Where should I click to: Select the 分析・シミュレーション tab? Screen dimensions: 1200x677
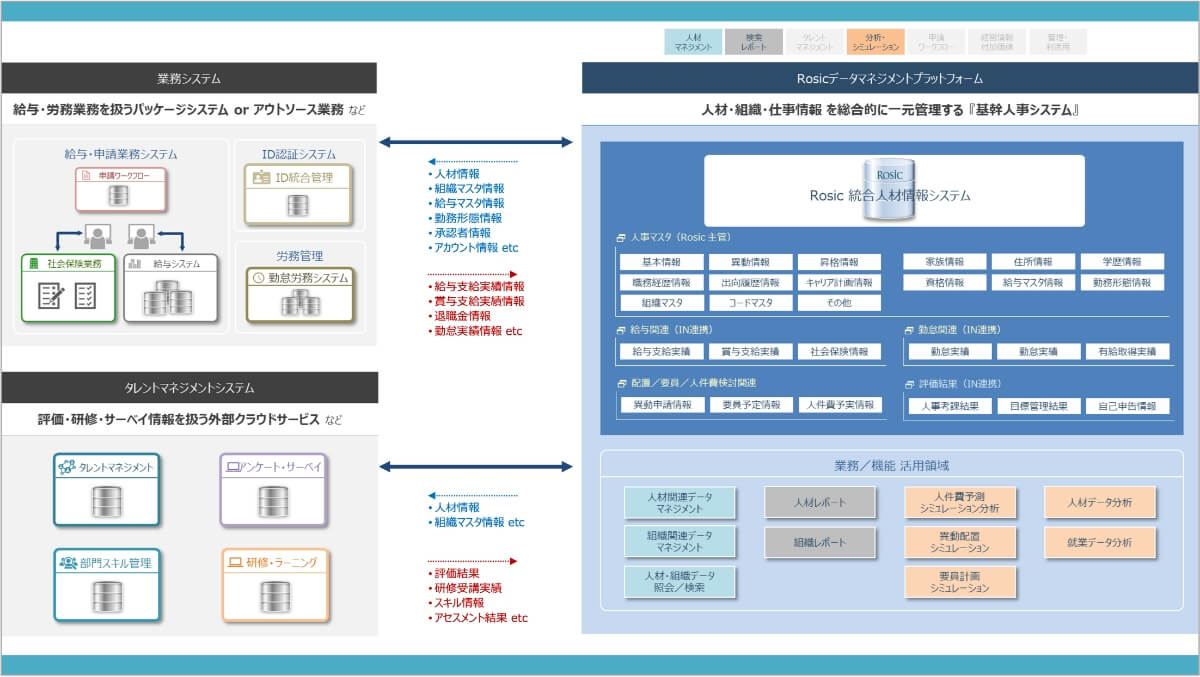tap(875, 42)
